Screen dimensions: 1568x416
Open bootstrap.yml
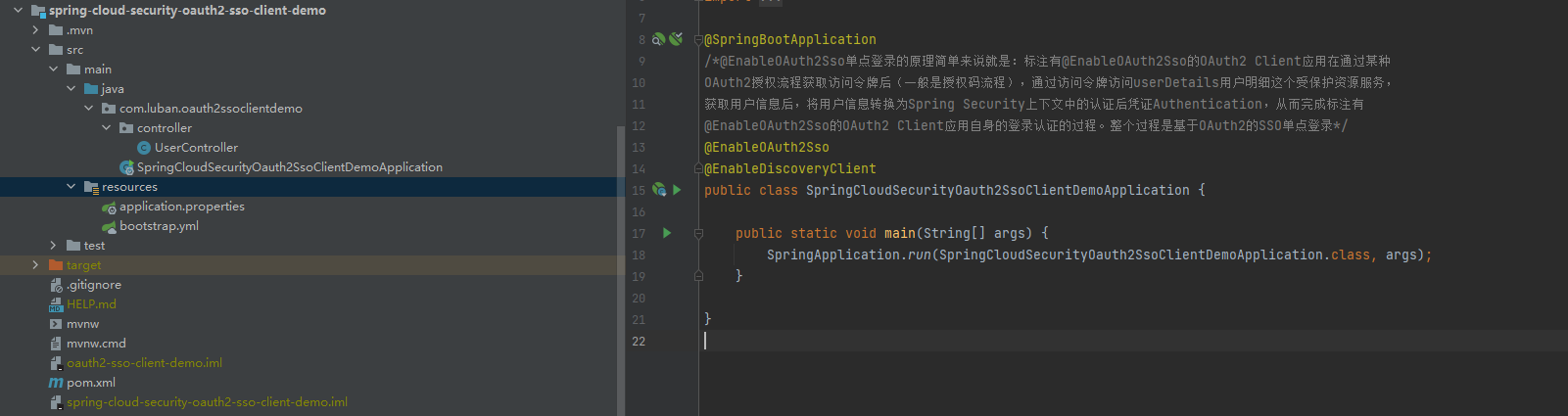pyautogui.click(x=159, y=226)
